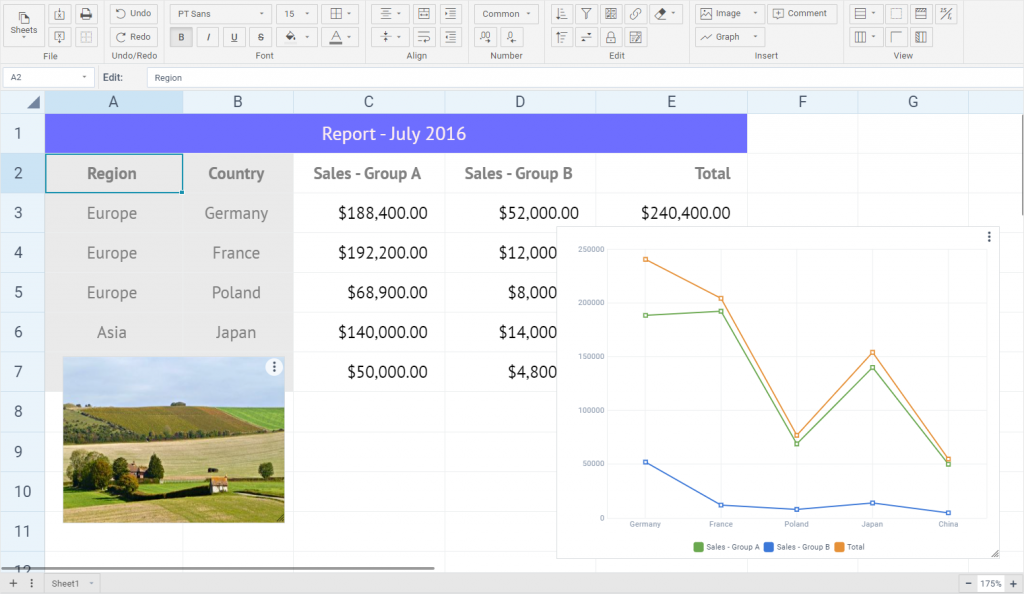Click the filter funnel icon
Image resolution: width=1024 pixels, height=594 pixels.
pos(586,14)
